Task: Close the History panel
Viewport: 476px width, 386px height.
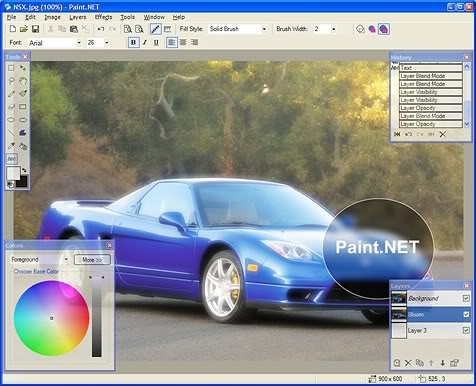Action: pyautogui.click(x=467, y=57)
